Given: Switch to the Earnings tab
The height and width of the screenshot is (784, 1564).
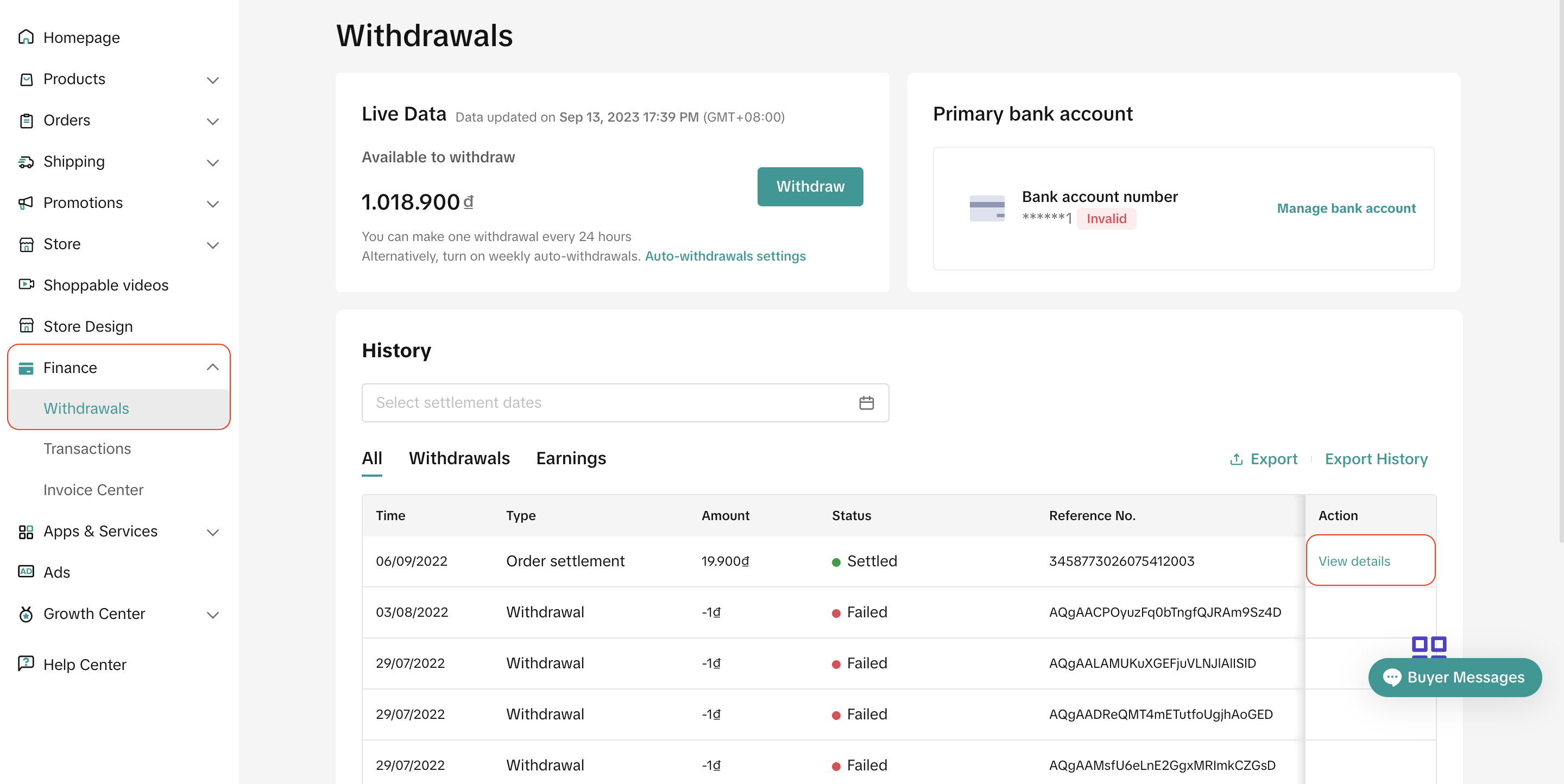Looking at the screenshot, I should (571, 458).
